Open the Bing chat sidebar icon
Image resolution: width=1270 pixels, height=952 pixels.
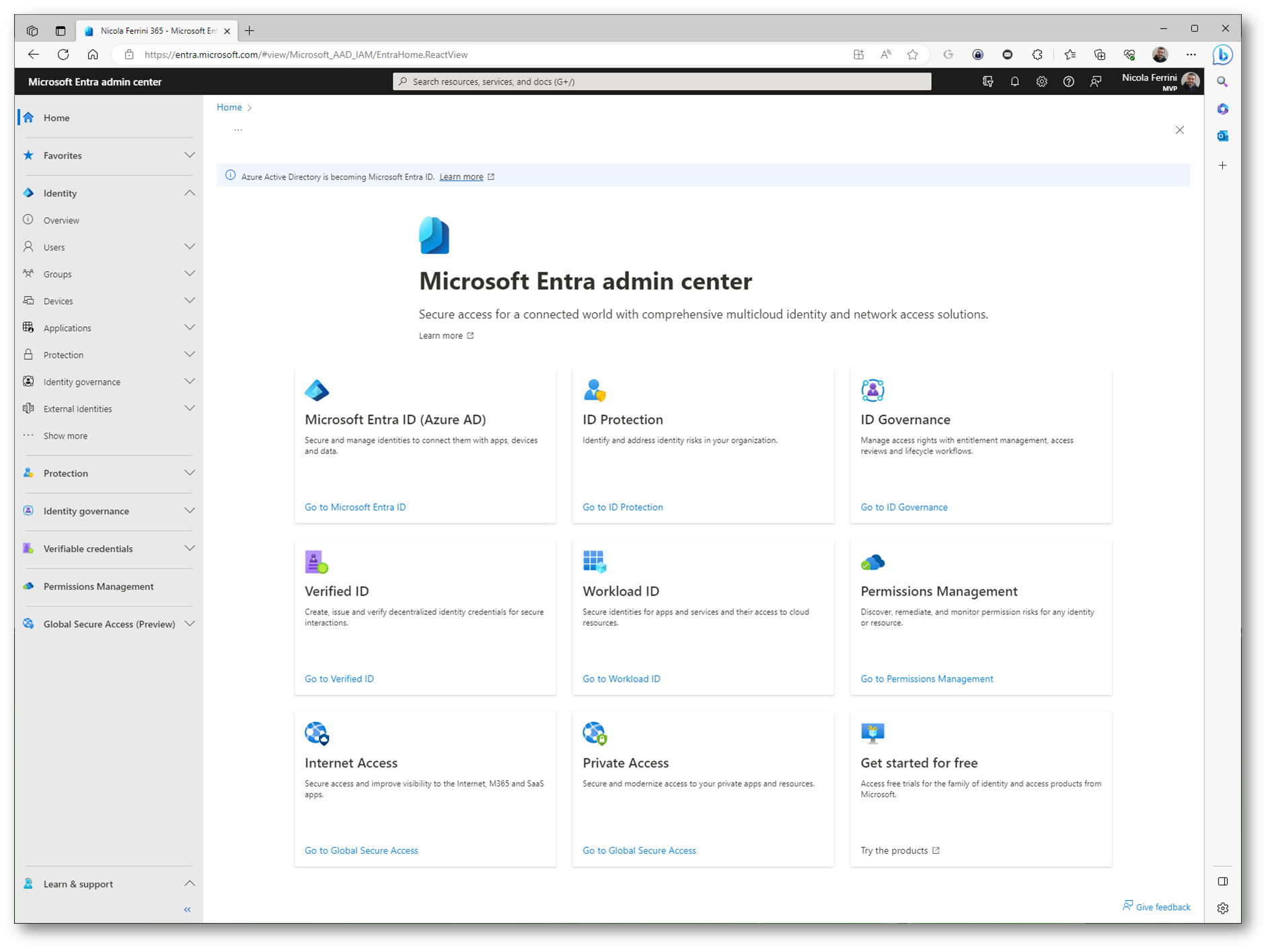pos(1222,54)
